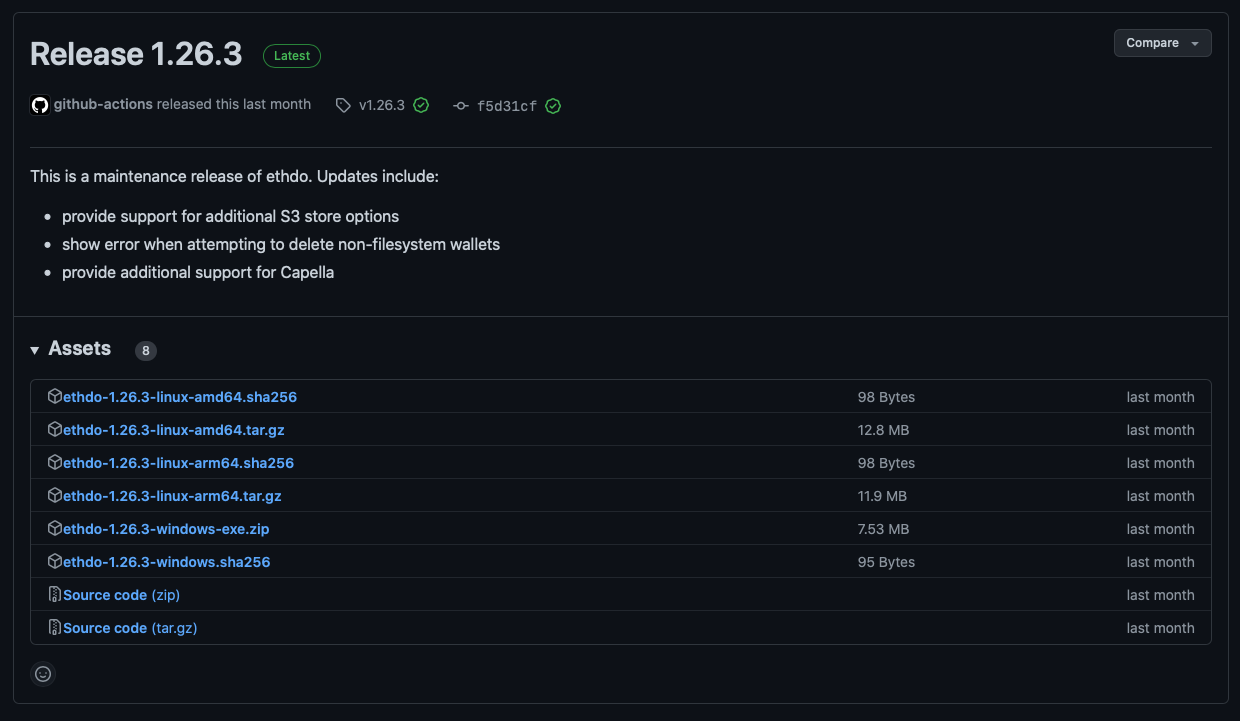The height and width of the screenshot is (721, 1240).
Task: Click the 7.53 MB file size
Action: point(883,529)
